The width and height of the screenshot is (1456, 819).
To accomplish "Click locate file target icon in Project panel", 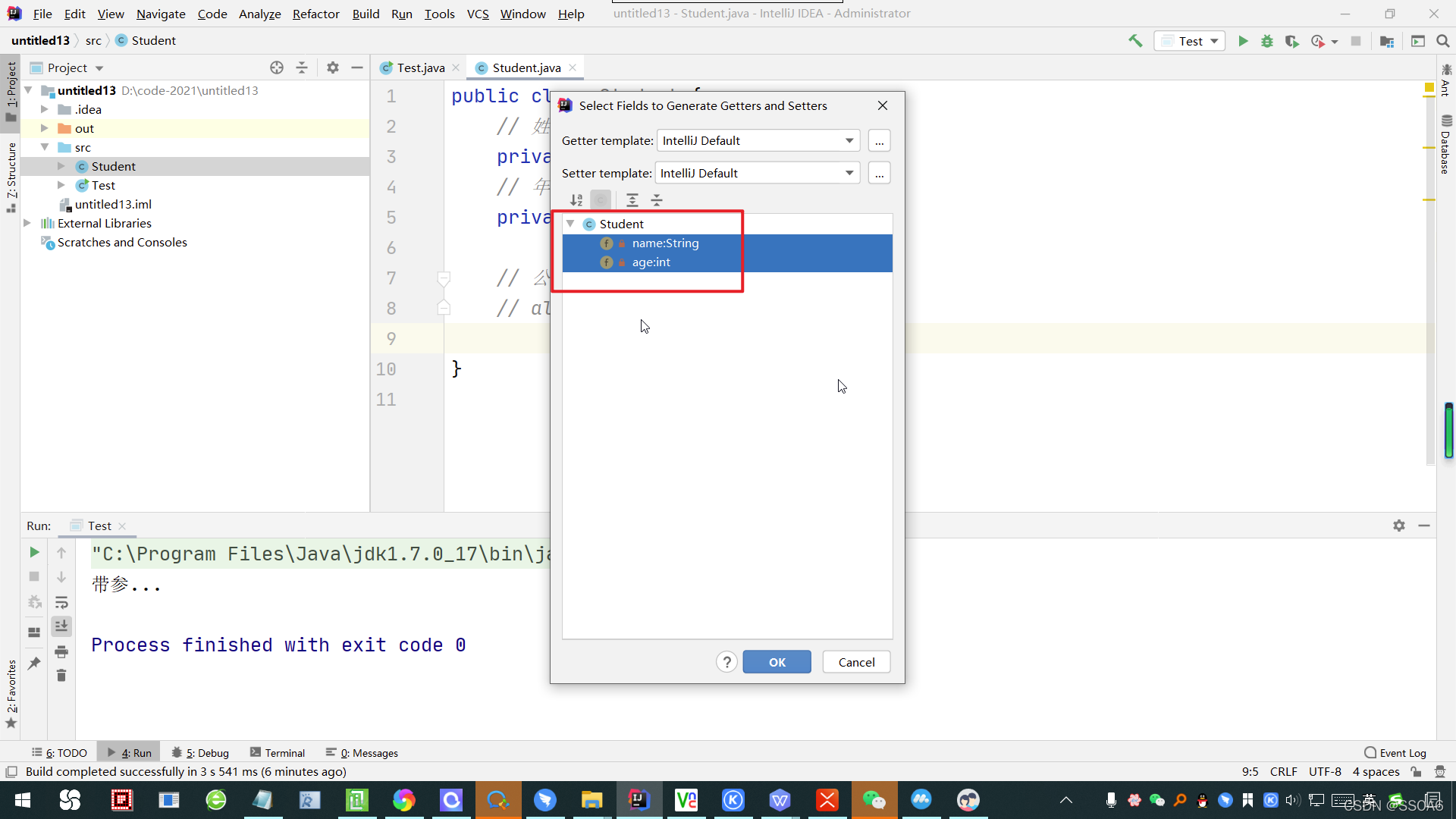I will [277, 67].
